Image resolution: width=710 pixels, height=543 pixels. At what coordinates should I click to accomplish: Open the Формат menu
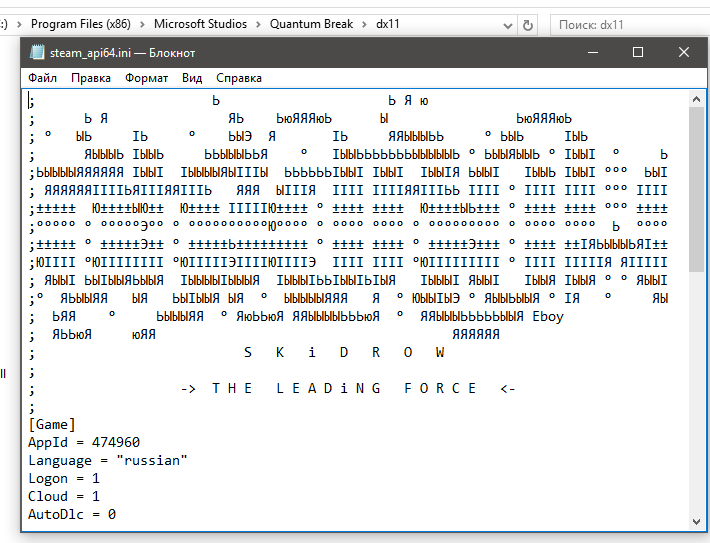click(146, 78)
